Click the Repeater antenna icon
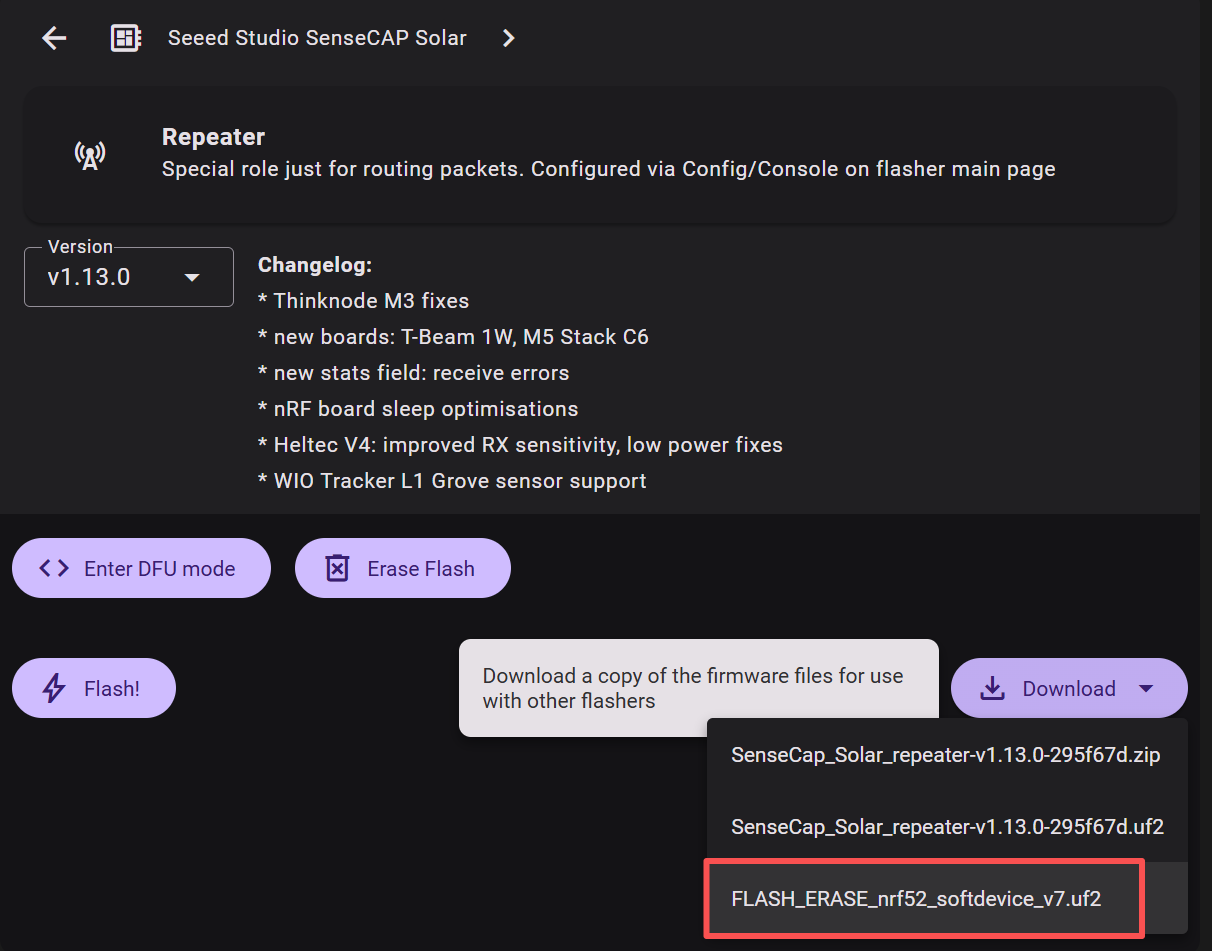The image size is (1212, 951). coord(90,155)
